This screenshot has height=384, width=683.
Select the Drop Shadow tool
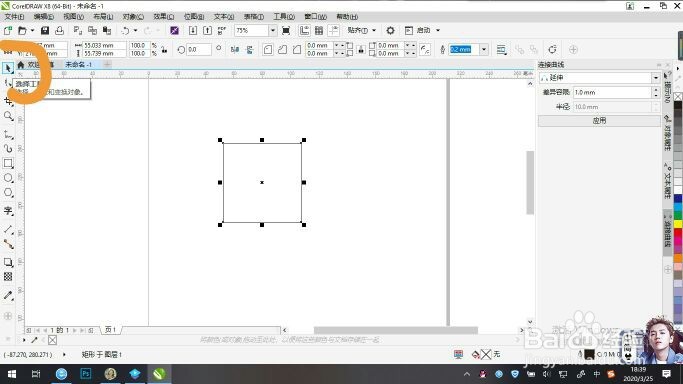(8, 262)
